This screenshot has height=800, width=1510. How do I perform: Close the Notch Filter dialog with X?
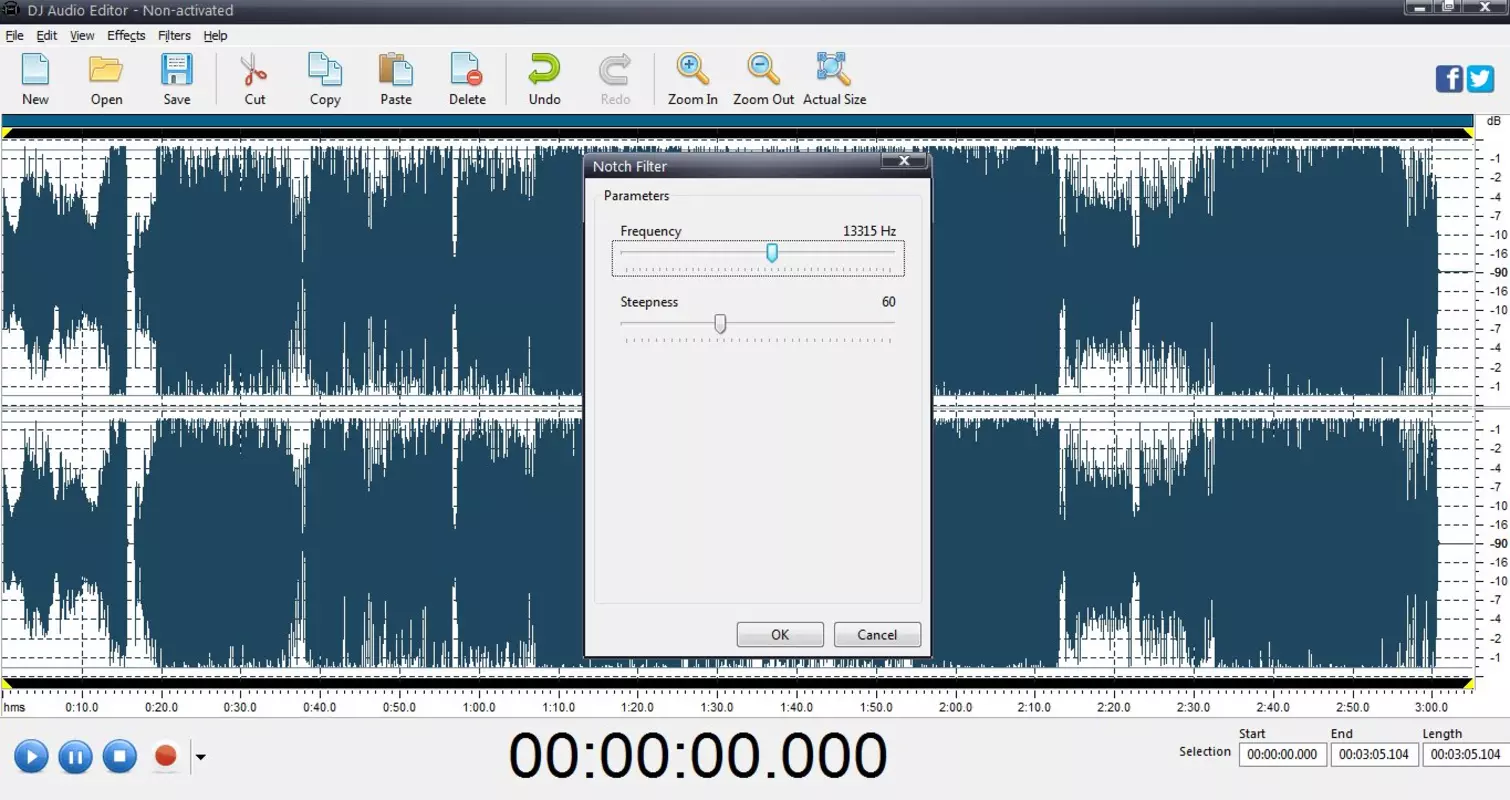[904, 161]
